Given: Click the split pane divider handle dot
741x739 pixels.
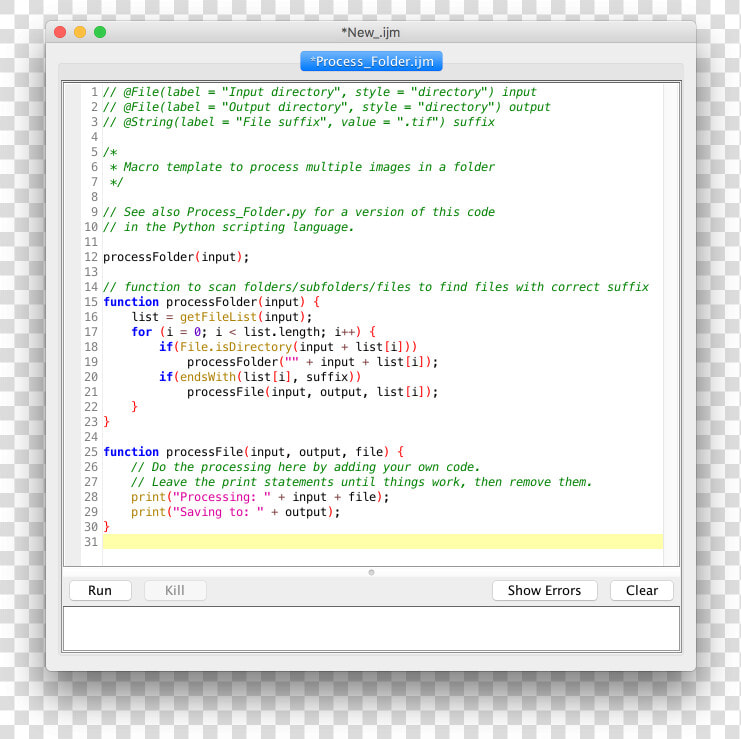Looking at the screenshot, I should [x=371, y=572].
